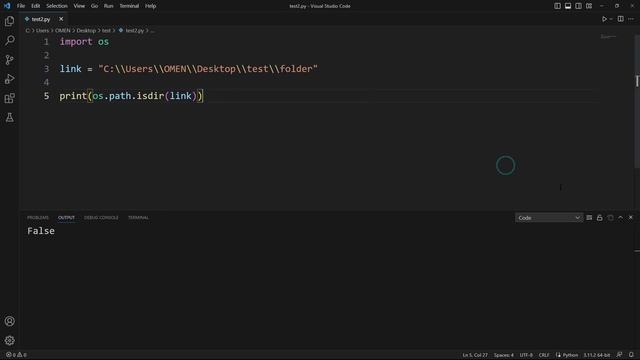
Task: Clear the output panel
Action: pos(589,218)
